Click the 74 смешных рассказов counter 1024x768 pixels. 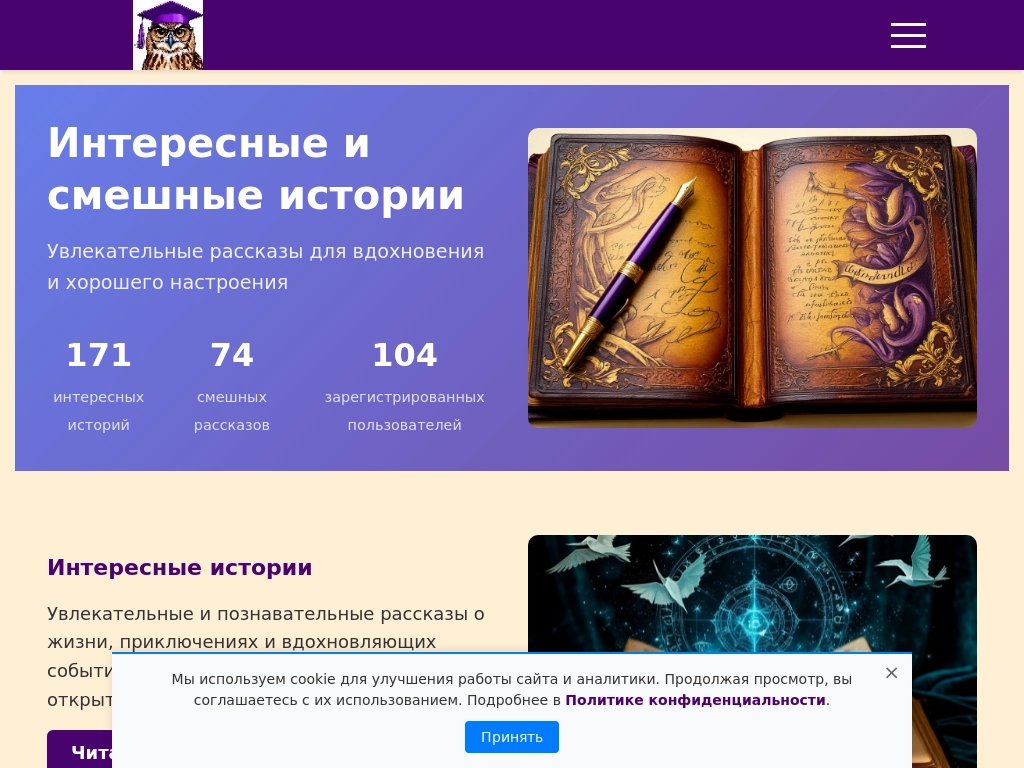tap(232, 385)
